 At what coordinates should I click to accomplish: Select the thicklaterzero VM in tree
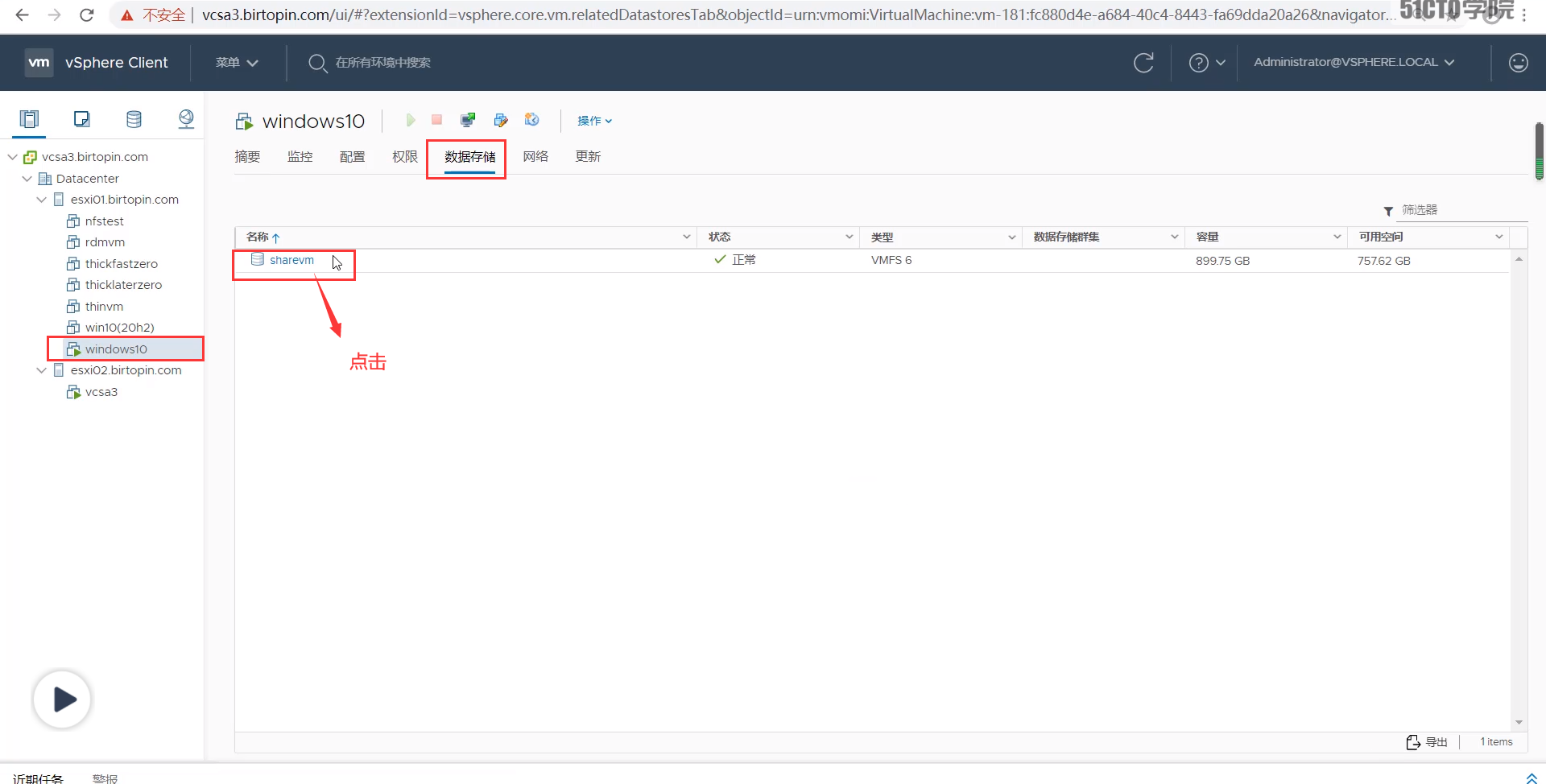pos(123,285)
